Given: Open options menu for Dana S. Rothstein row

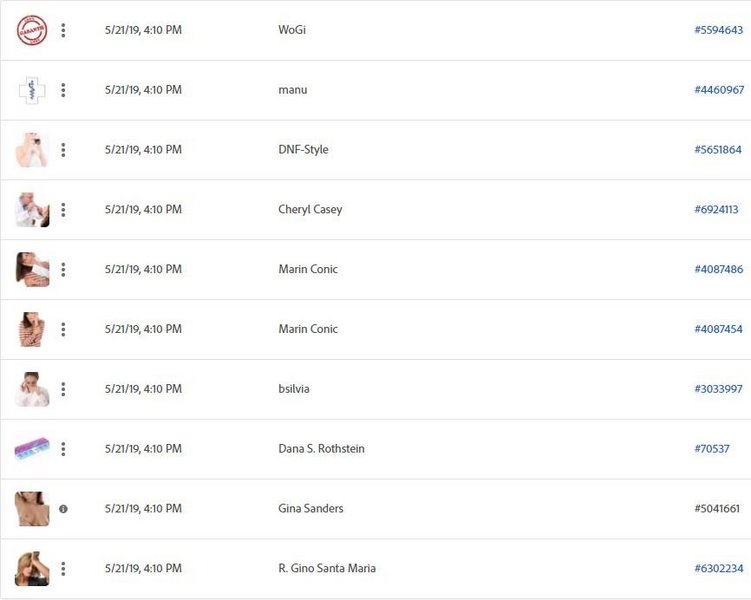Looking at the screenshot, I should pyautogui.click(x=63, y=449).
